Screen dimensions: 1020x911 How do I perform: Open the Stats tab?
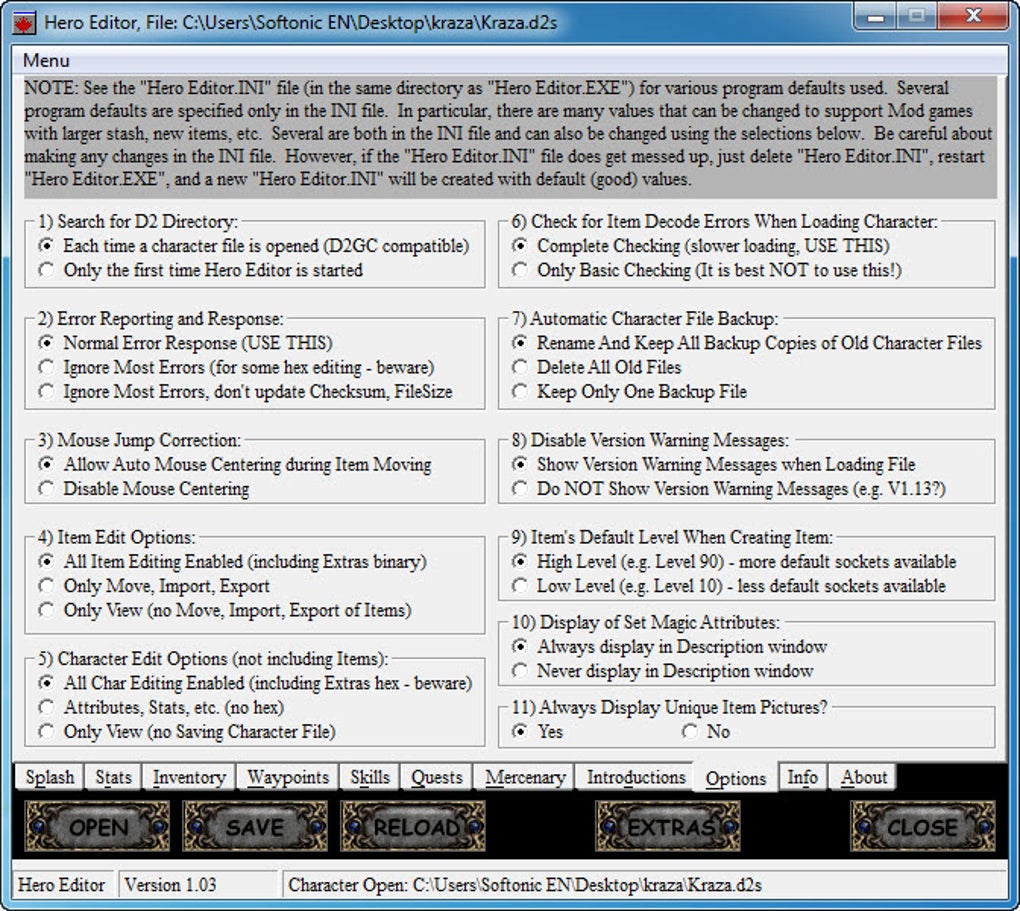point(113,777)
